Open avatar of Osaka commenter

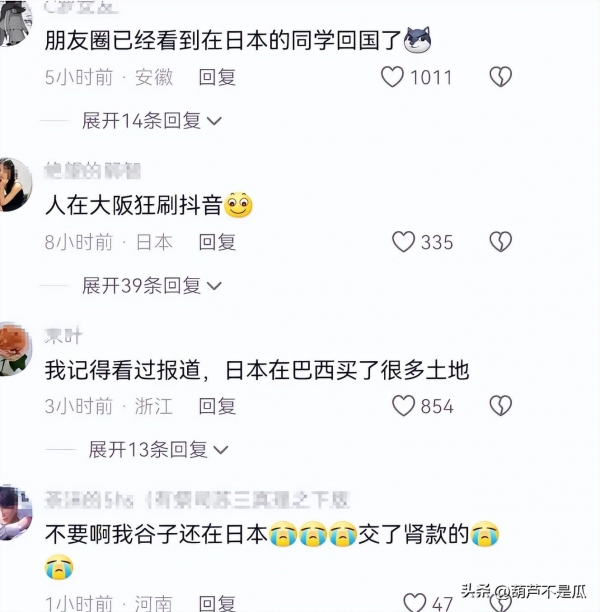(x=15, y=184)
